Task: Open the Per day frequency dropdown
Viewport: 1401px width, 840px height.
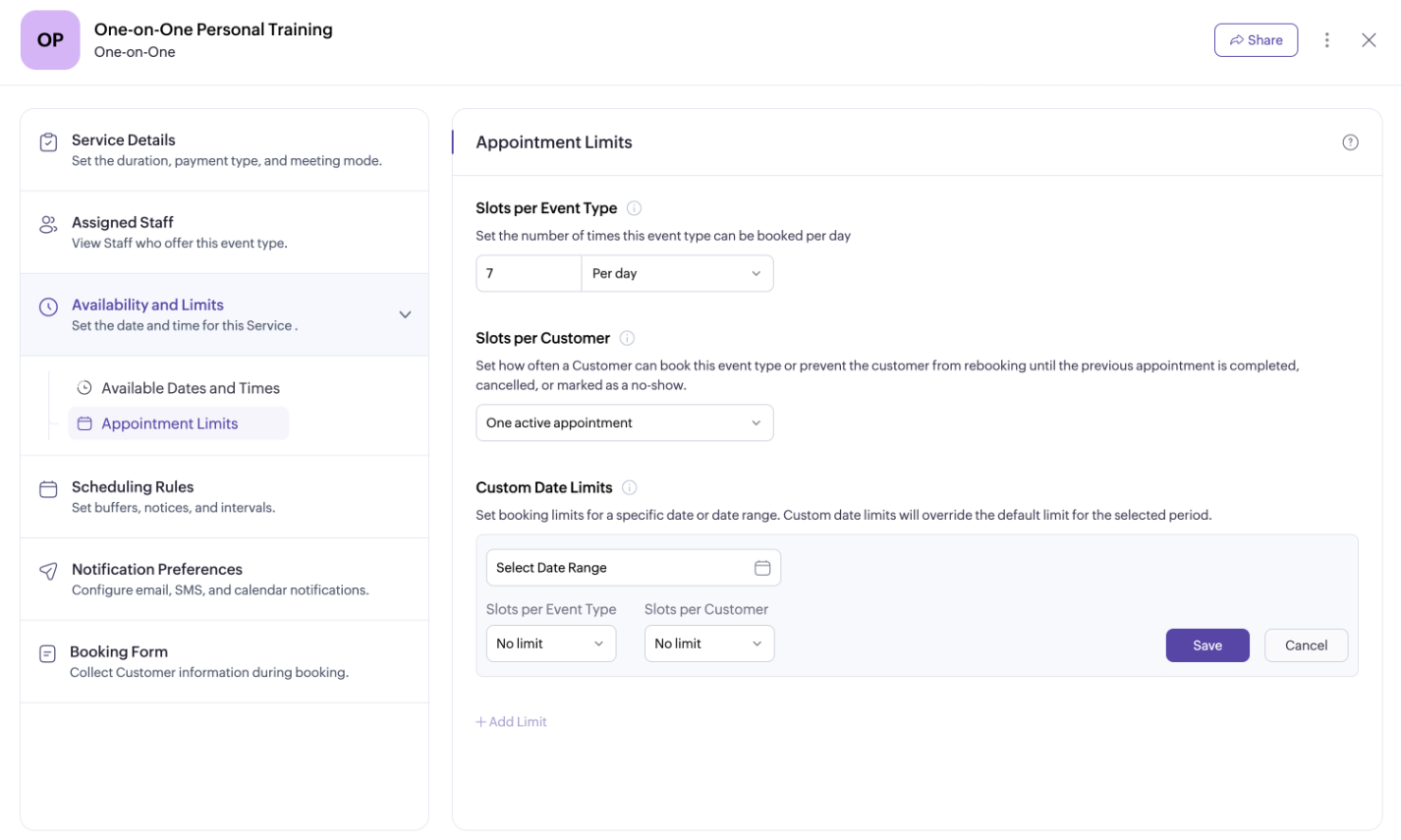Action: 677,273
